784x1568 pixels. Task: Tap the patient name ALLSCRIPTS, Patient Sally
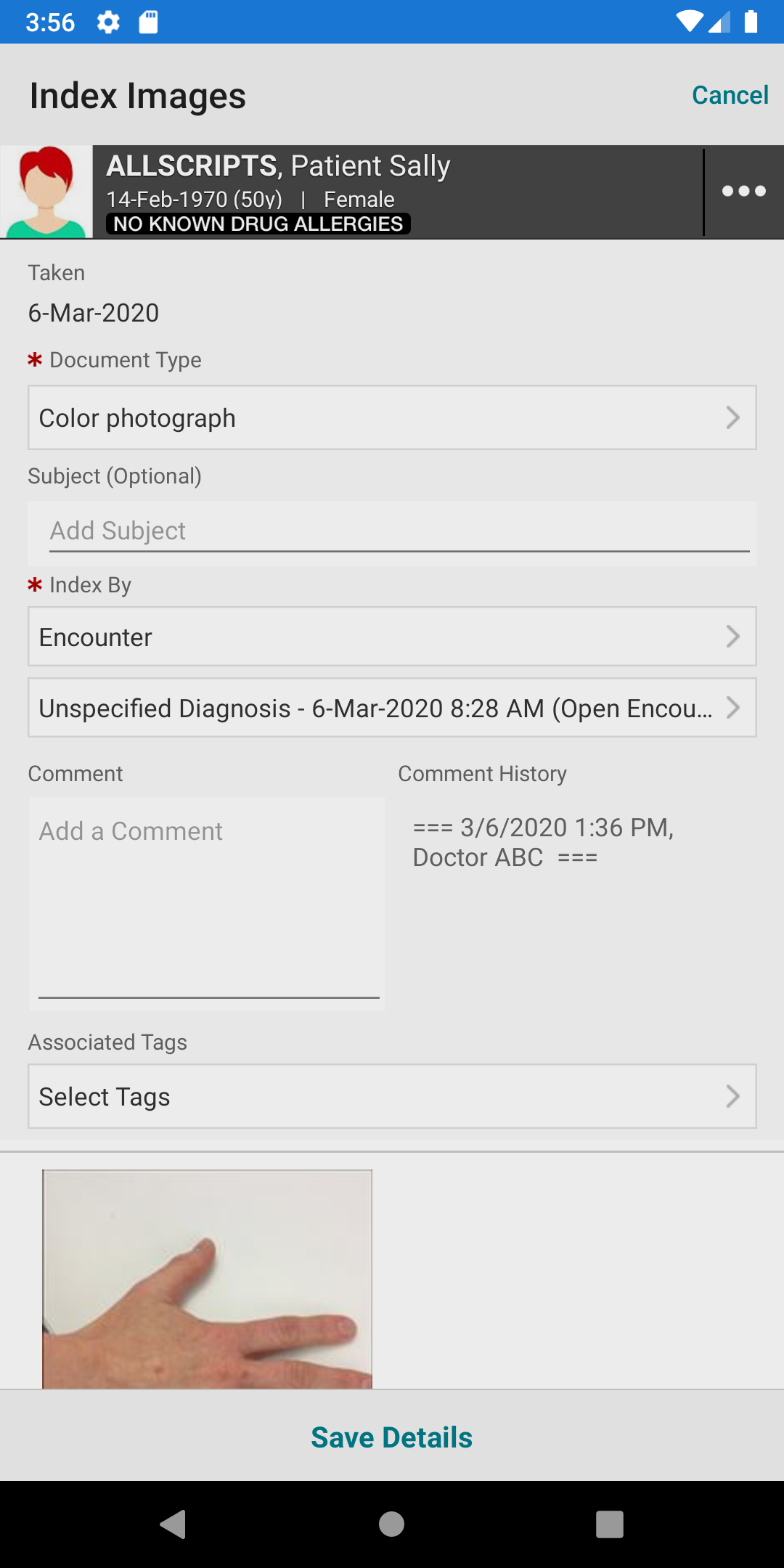[279, 166]
